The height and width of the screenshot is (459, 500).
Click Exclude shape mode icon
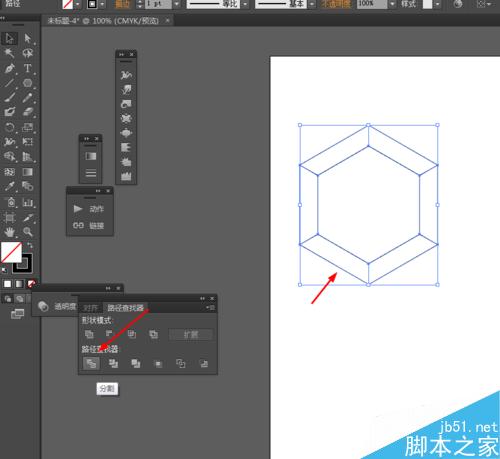point(153,334)
